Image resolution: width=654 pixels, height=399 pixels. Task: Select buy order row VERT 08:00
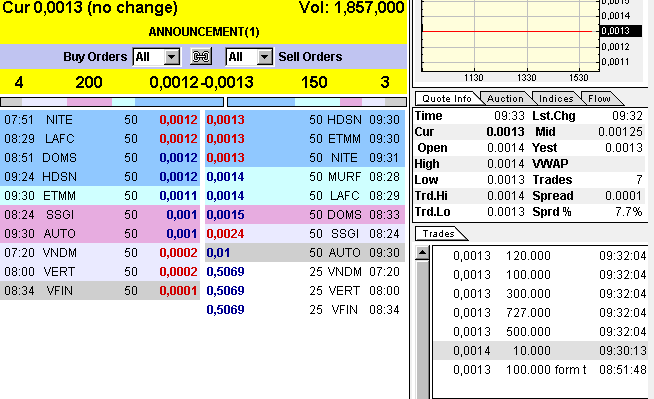[100, 271]
